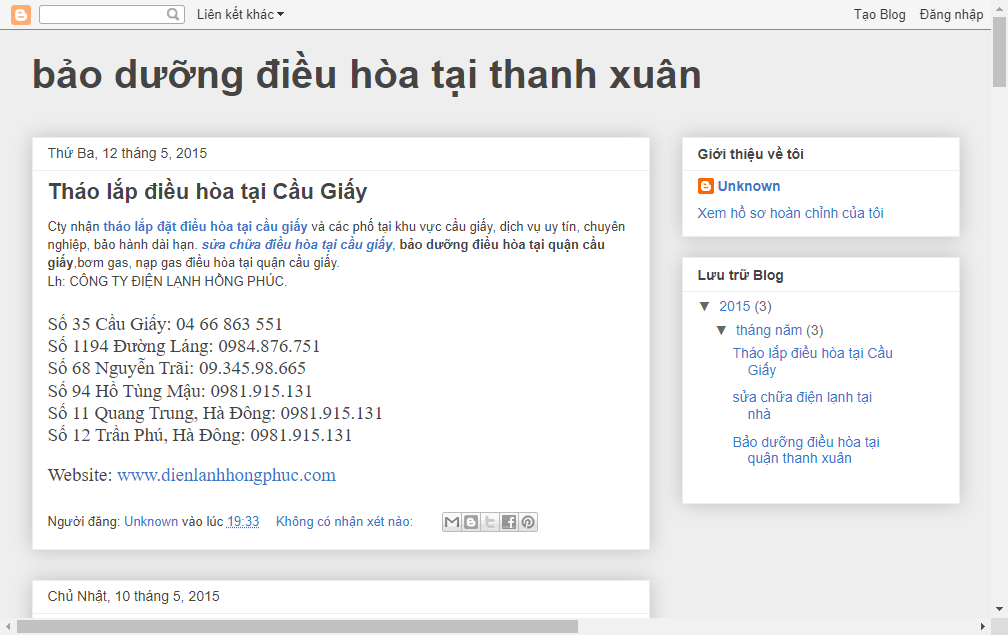Click the Tạo Blog link
This screenshot has height=635, width=1008.
click(879, 14)
